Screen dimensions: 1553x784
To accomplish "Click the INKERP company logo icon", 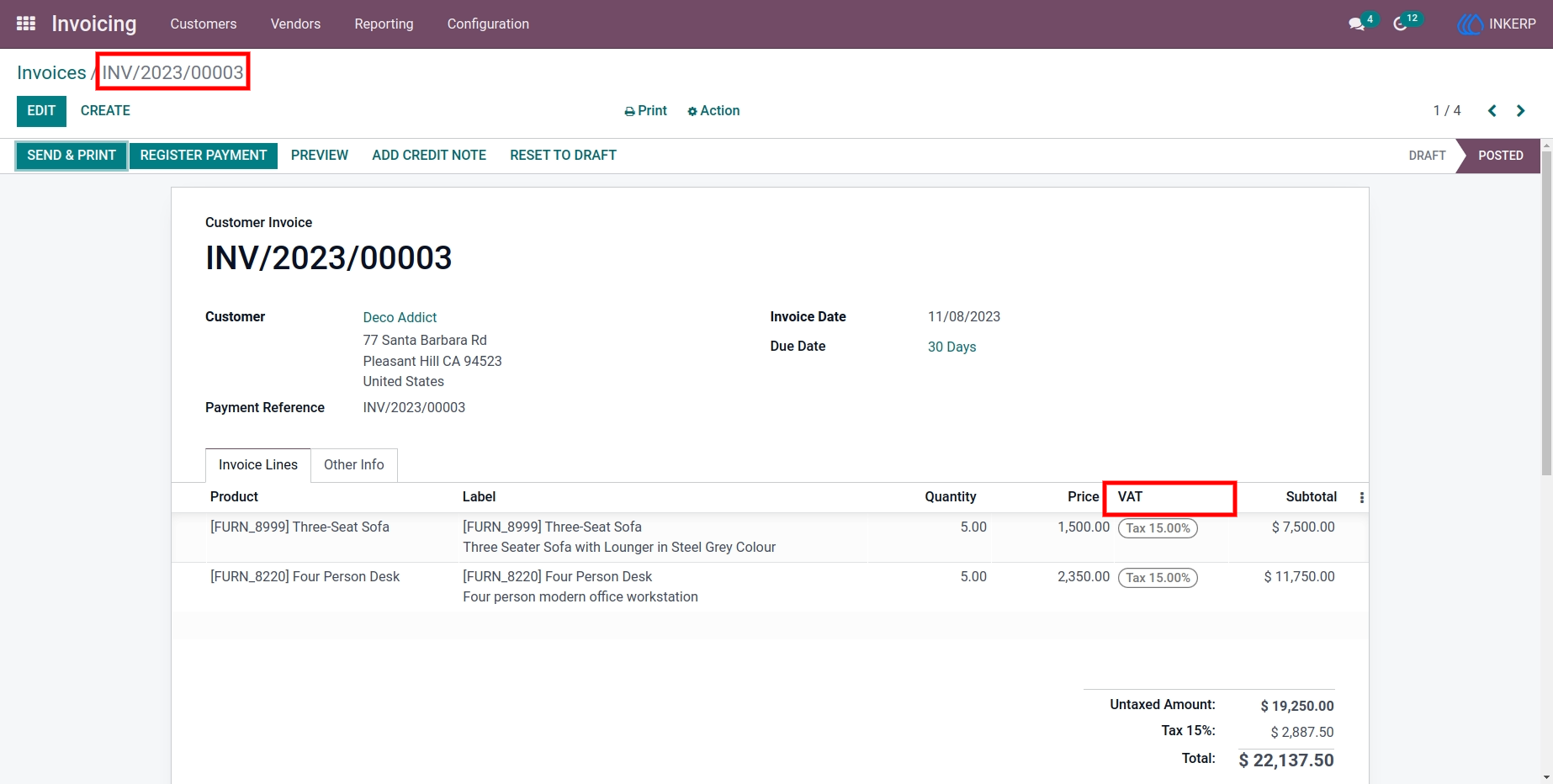I will pyautogui.click(x=1470, y=24).
